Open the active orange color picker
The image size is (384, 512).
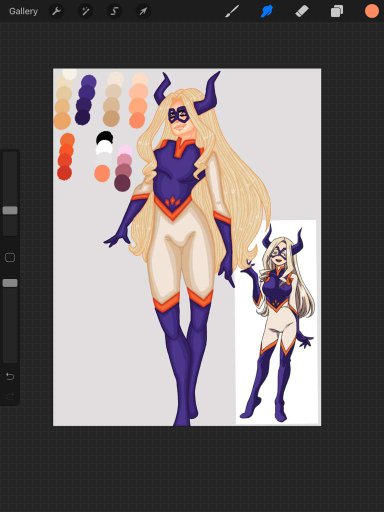tap(372, 11)
